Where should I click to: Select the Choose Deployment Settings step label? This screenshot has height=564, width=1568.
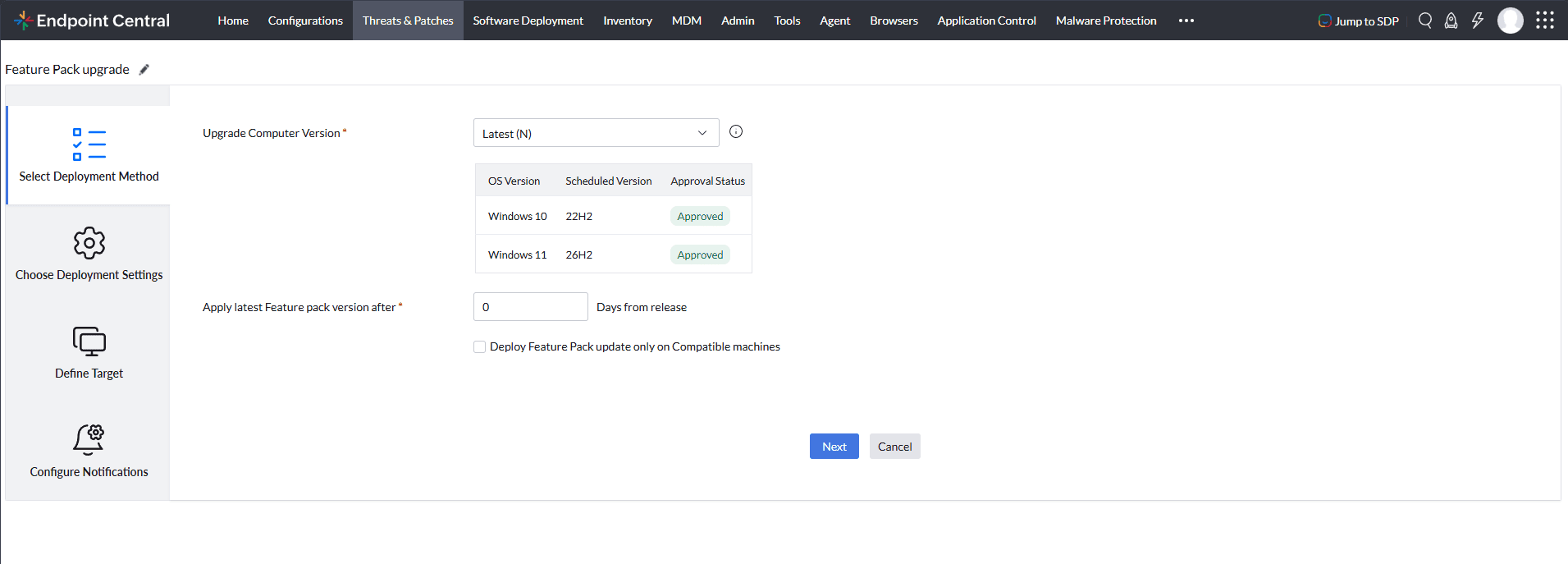click(x=89, y=275)
